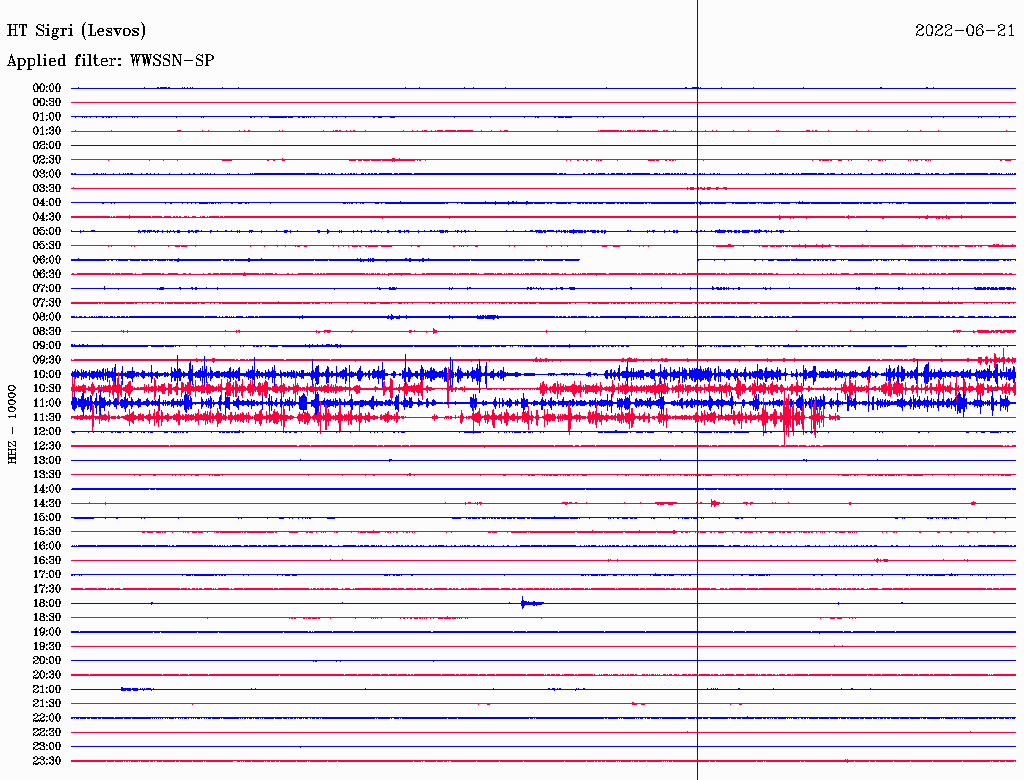The width and height of the screenshot is (1024, 780).
Task: Click the 17:30 time label
Action: pos(47,589)
